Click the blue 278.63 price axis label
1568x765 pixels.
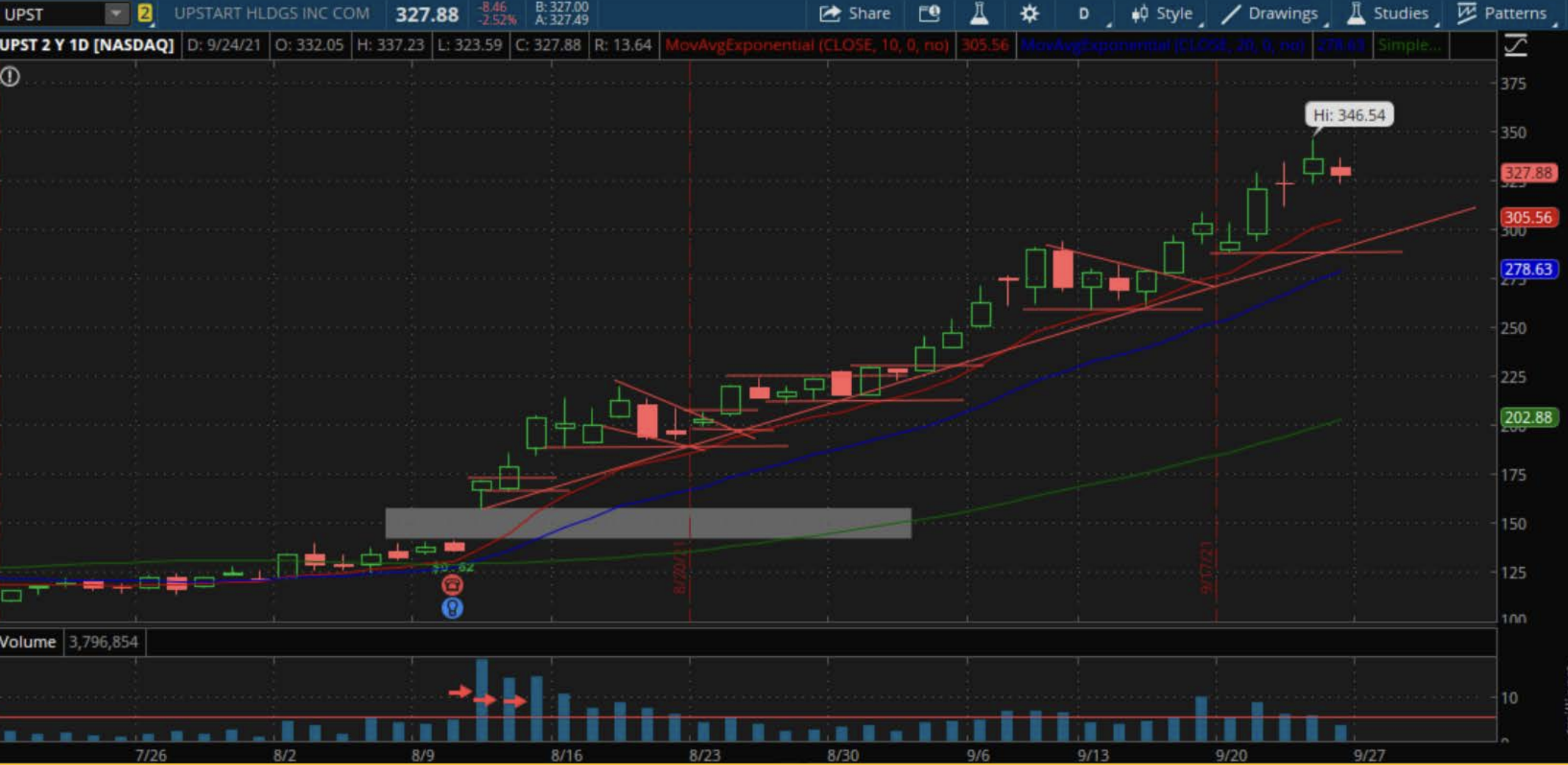(1528, 269)
